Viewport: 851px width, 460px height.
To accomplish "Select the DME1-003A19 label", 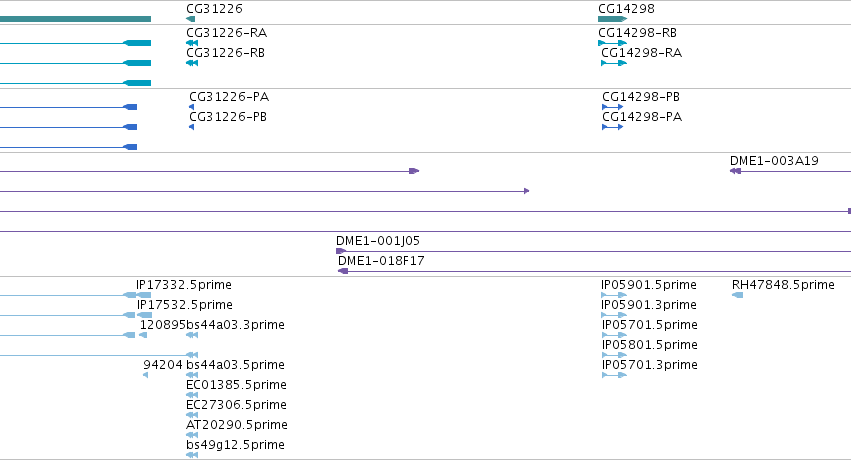I will [x=774, y=161].
